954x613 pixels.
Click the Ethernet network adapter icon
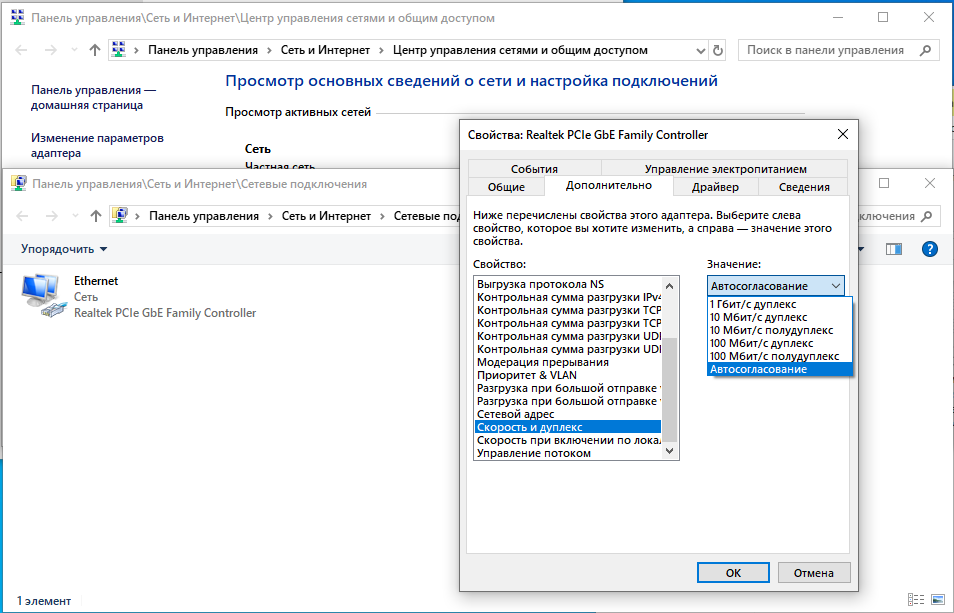[x=43, y=297]
